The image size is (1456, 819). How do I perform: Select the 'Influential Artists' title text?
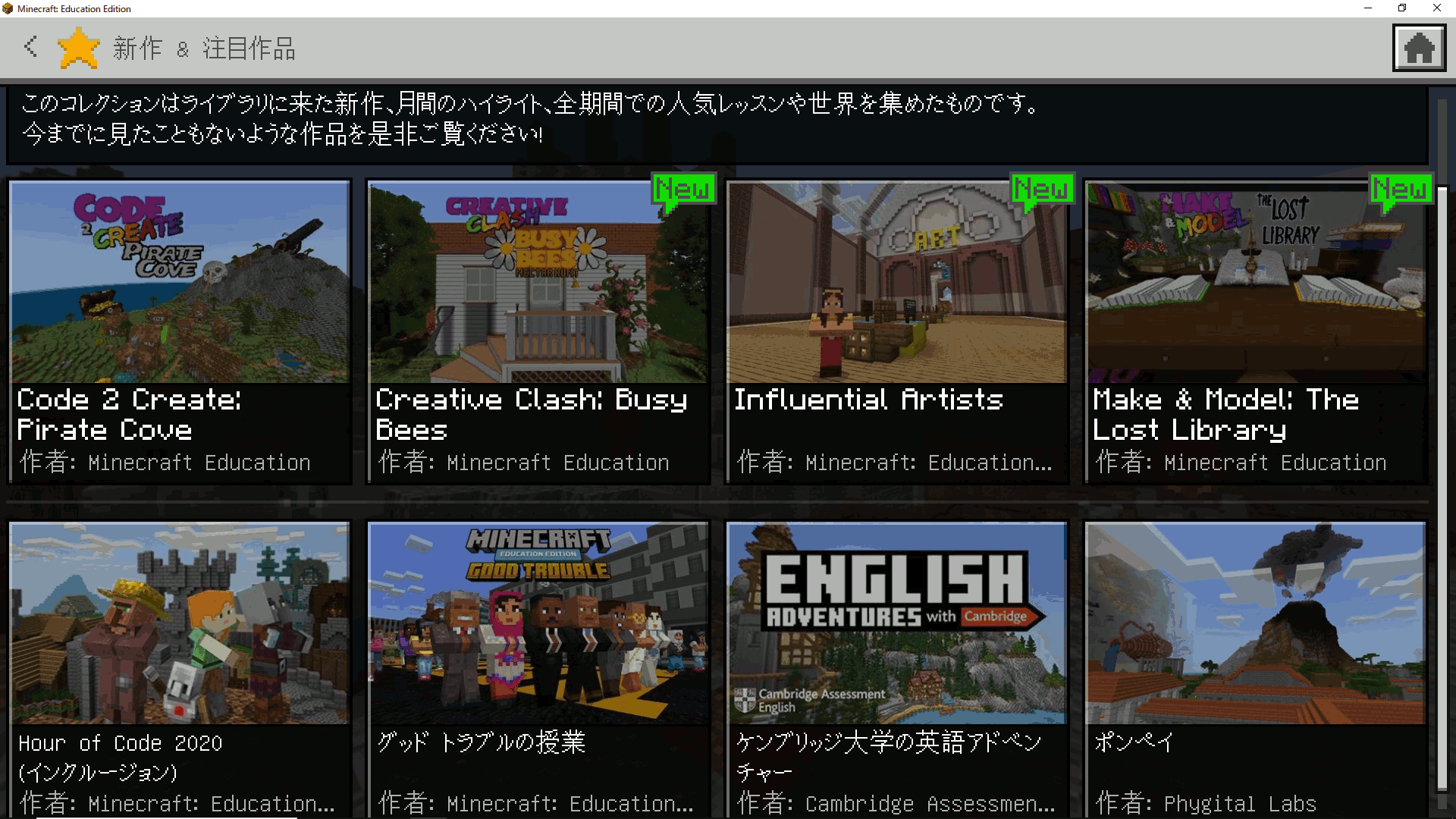click(x=868, y=400)
